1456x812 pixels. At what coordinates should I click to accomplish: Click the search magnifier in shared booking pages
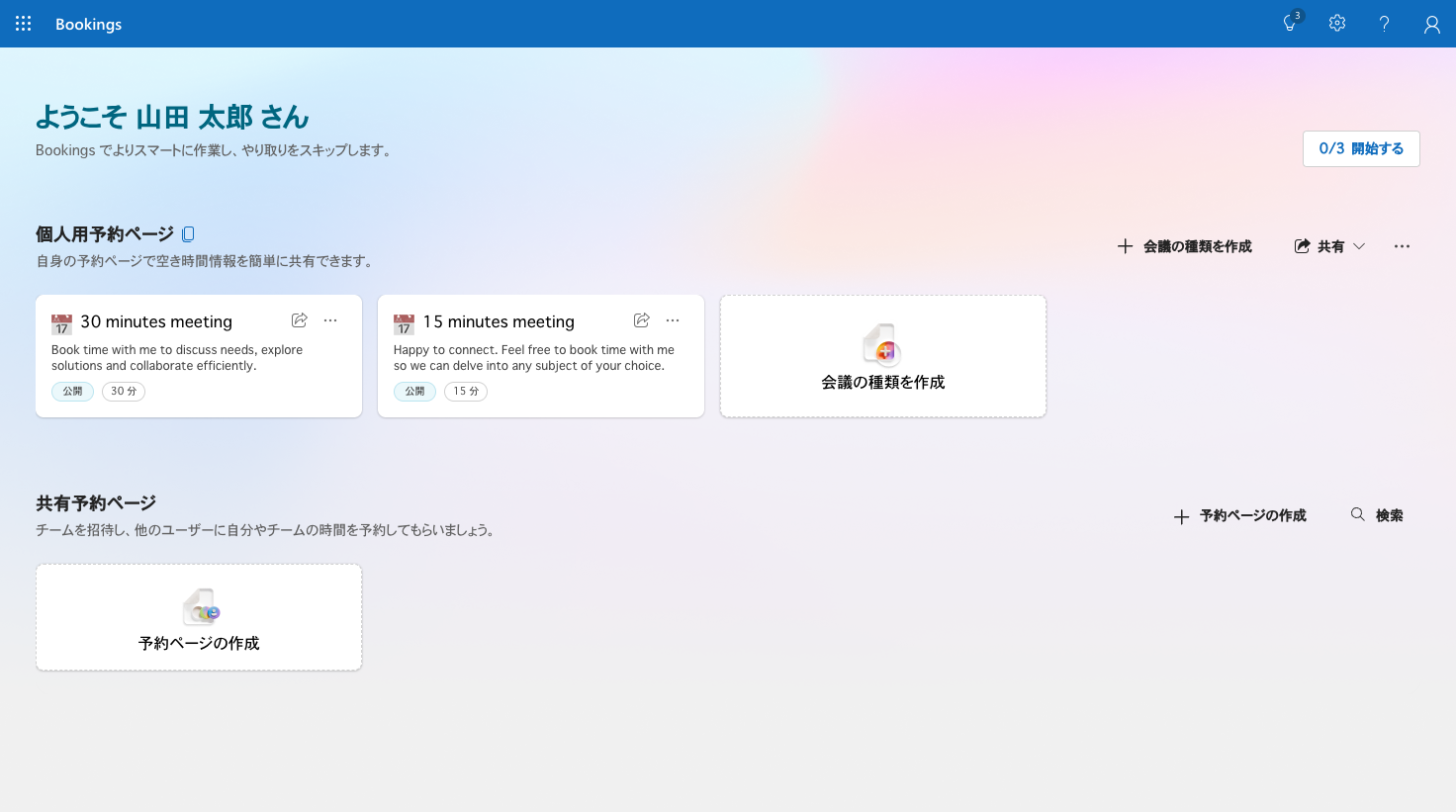pyautogui.click(x=1358, y=514)
